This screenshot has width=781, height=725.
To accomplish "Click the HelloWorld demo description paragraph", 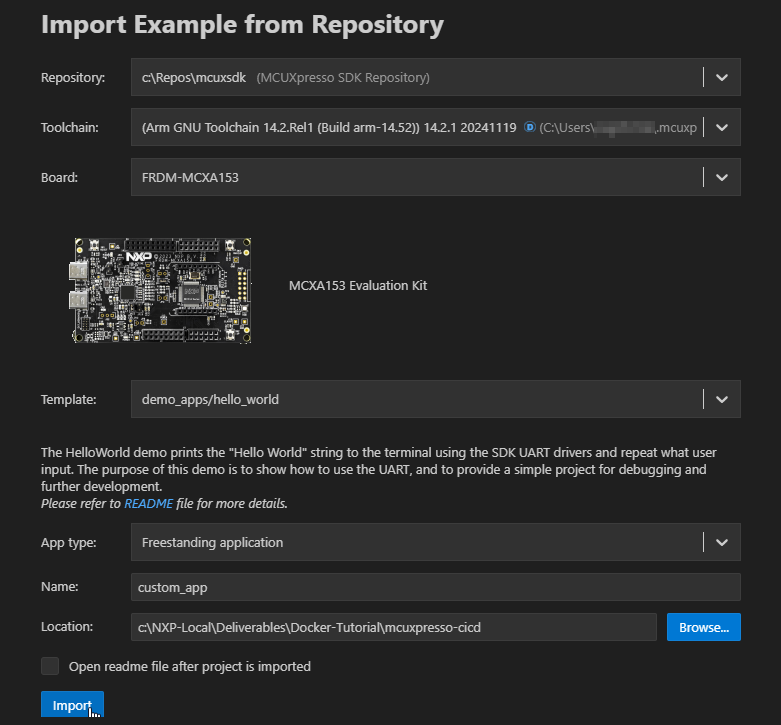I will 379,469.
